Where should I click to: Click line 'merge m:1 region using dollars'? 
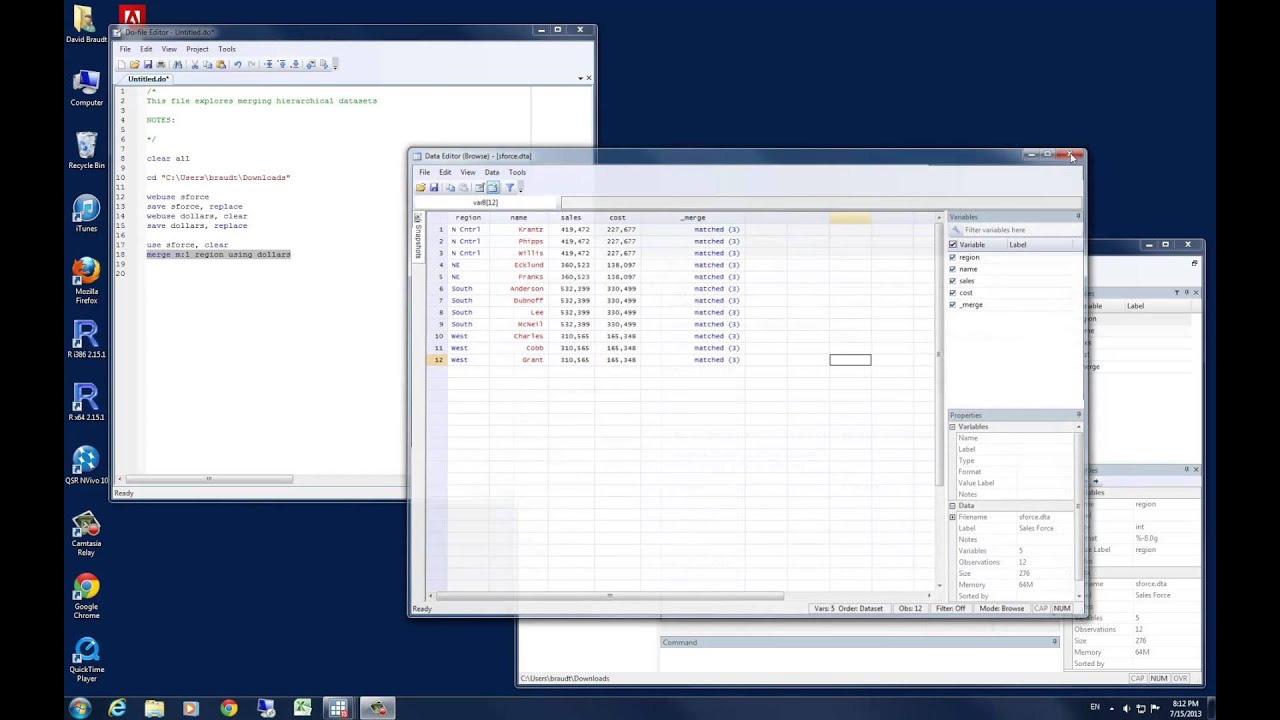click(219, 254)
